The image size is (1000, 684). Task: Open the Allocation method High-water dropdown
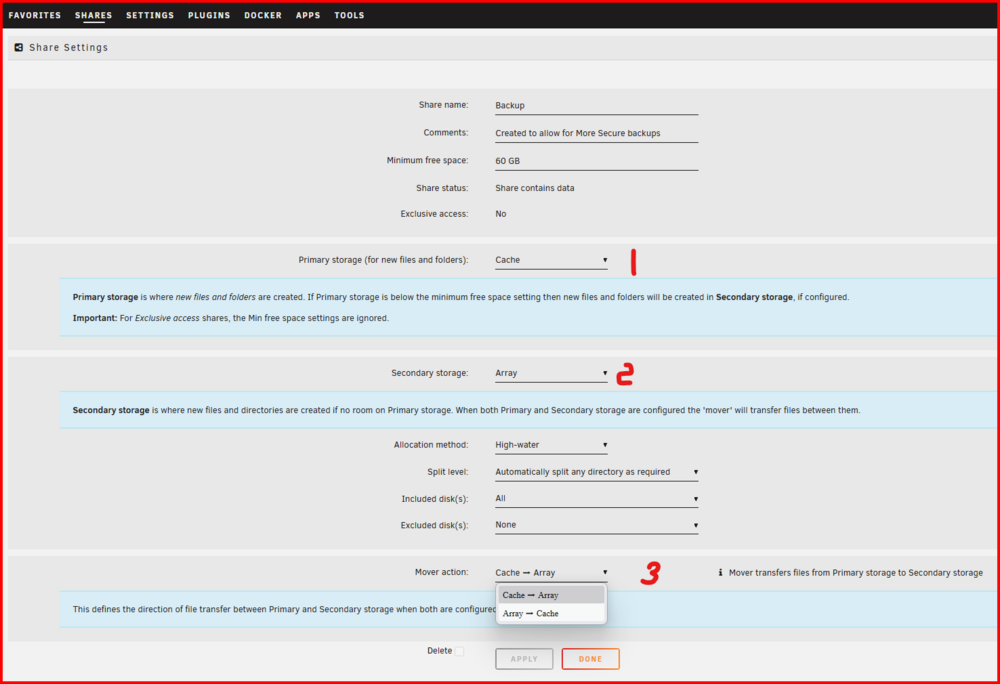point(551,445)
